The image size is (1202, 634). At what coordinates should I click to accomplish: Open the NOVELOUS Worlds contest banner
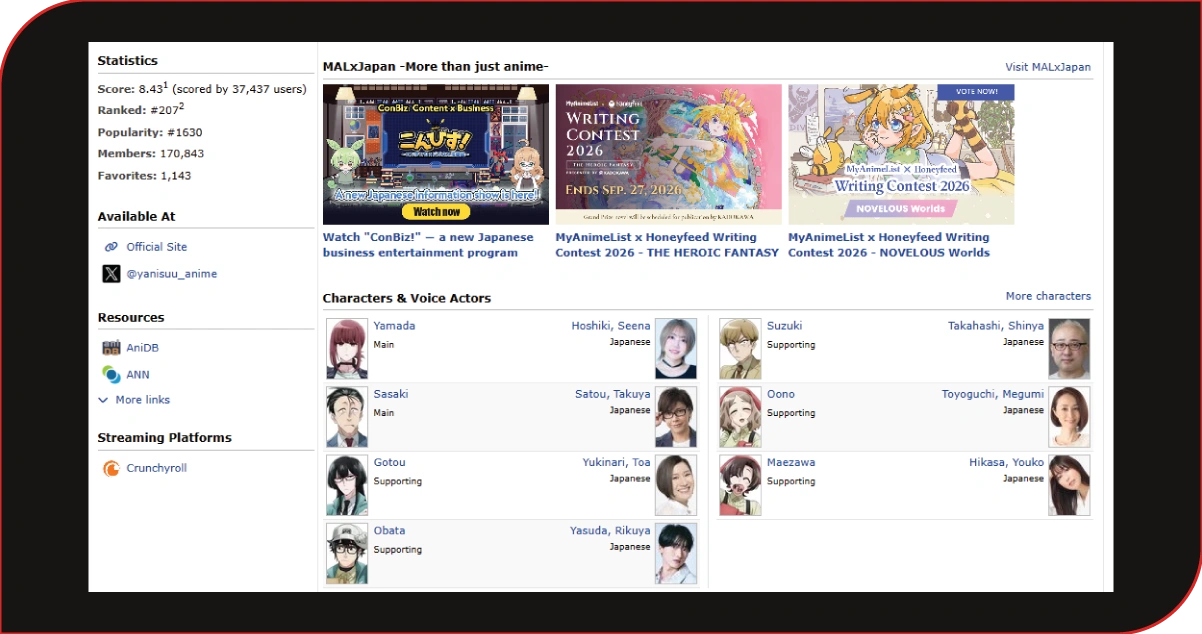pyautogui.click(x=901, y=154)
